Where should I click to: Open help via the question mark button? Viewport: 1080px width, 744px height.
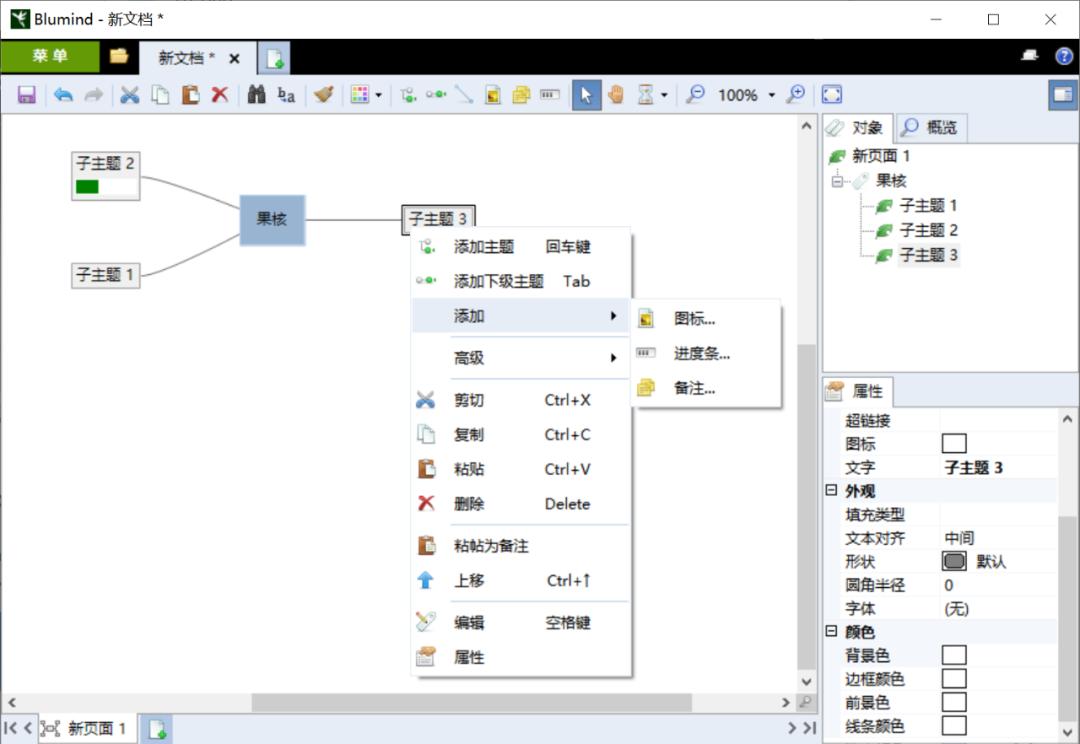(1063, 57)
